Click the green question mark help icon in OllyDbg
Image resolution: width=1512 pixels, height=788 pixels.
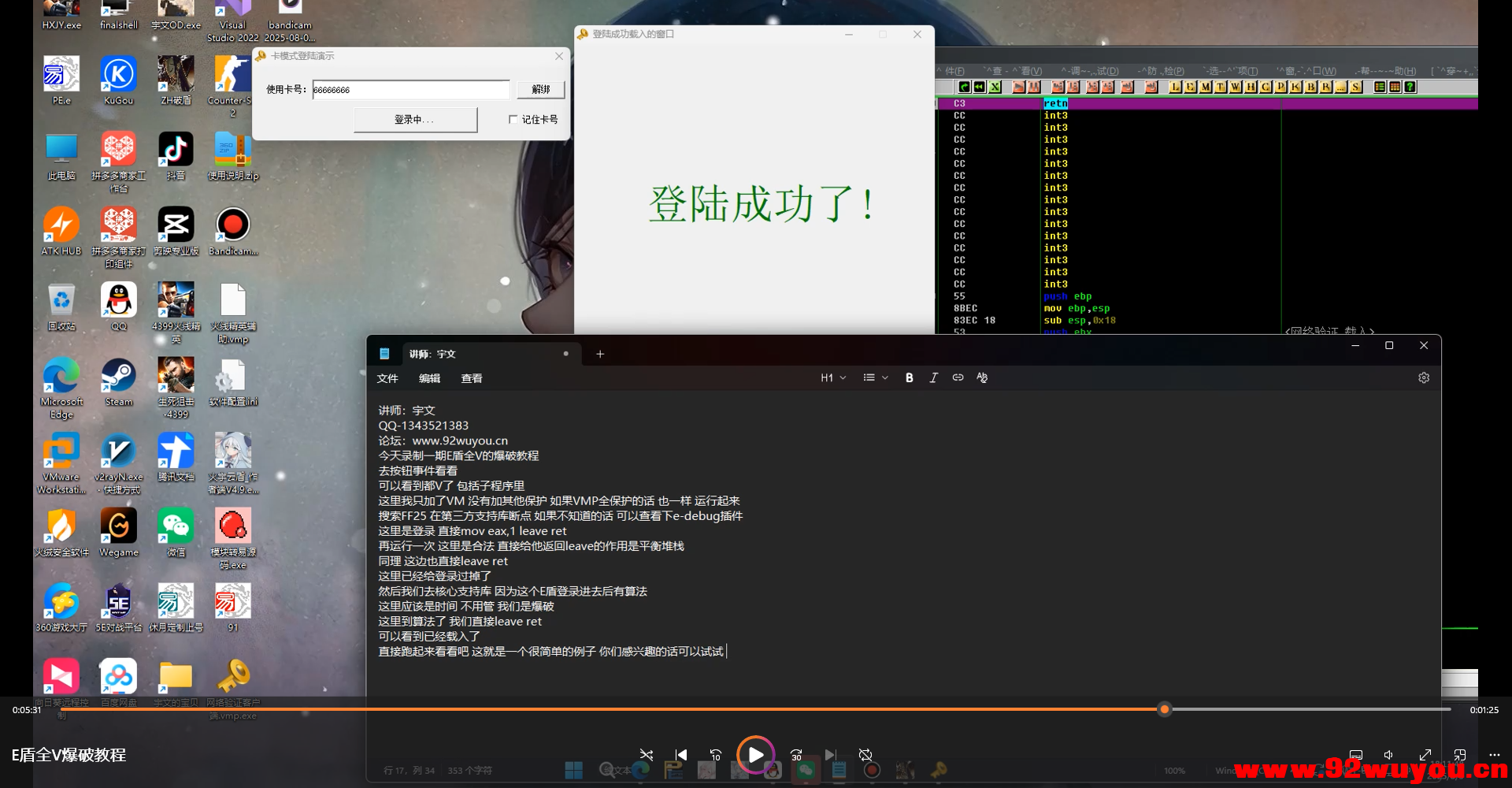pos(1410,87)
